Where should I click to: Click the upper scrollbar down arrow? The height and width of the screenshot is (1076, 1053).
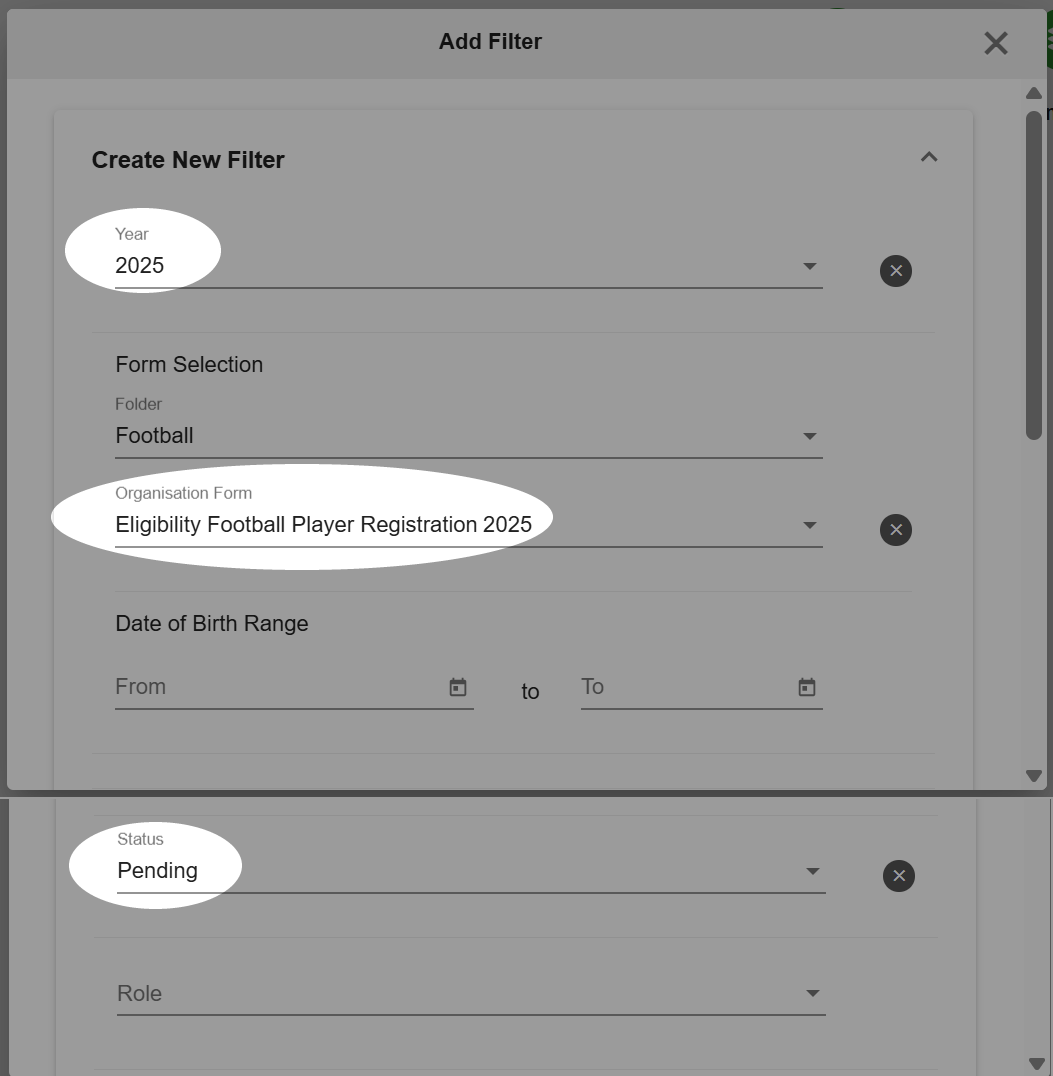[x=1033, y=775]
